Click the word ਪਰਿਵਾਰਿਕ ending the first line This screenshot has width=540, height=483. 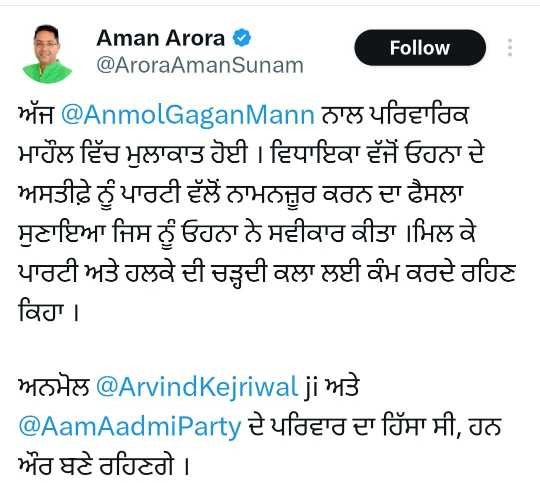click(x=419, y=114)
